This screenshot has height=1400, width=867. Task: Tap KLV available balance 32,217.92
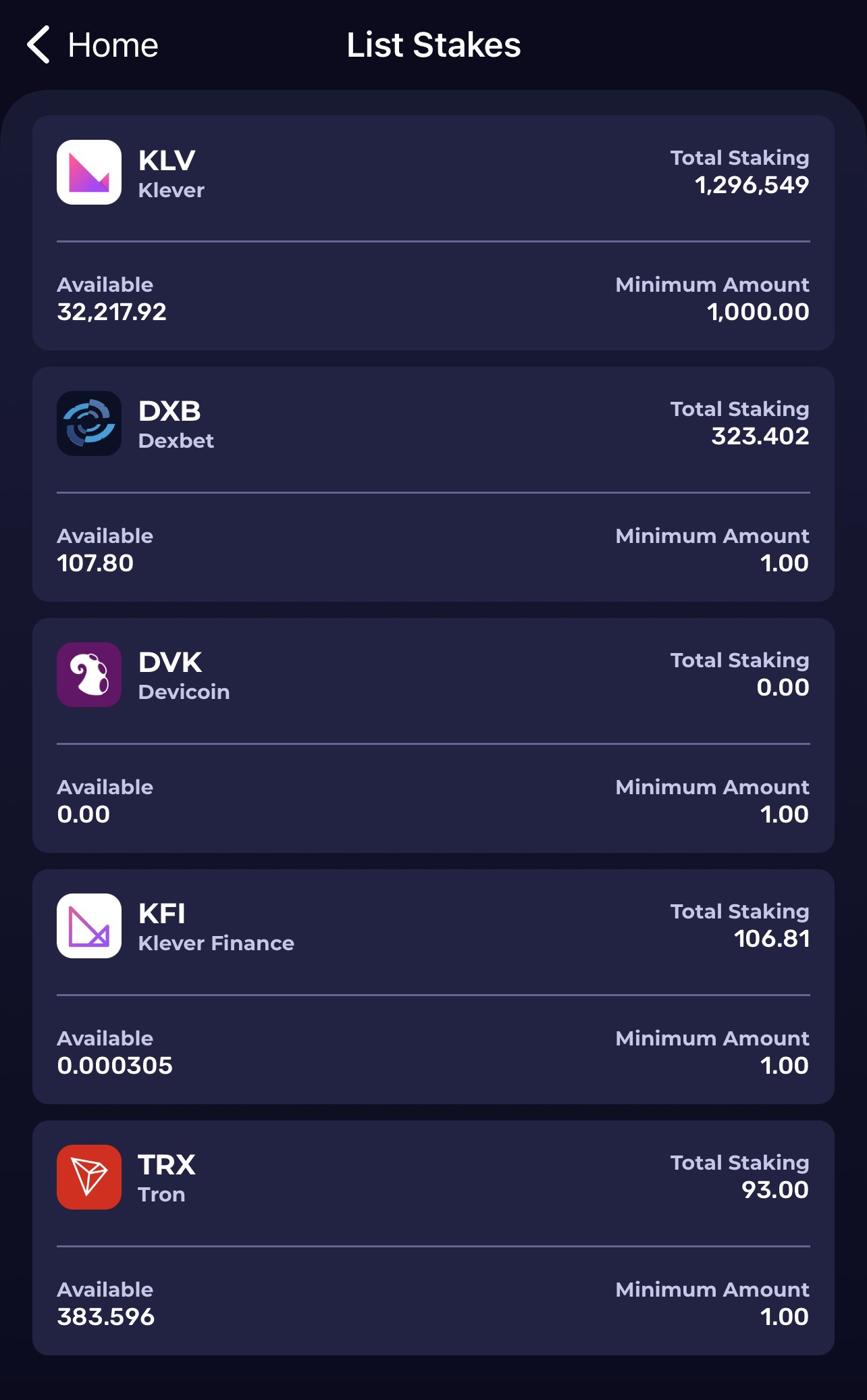(x=111, y=312)
